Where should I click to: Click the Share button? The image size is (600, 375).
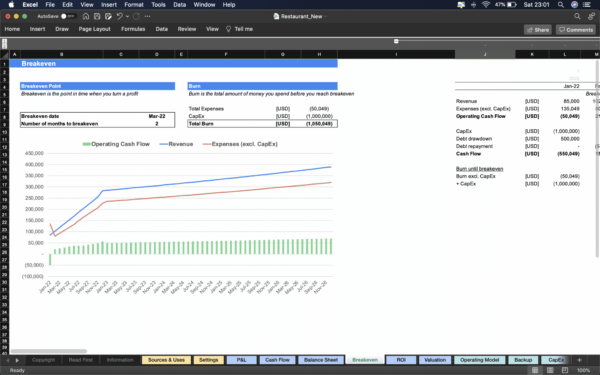coord(538,30)
